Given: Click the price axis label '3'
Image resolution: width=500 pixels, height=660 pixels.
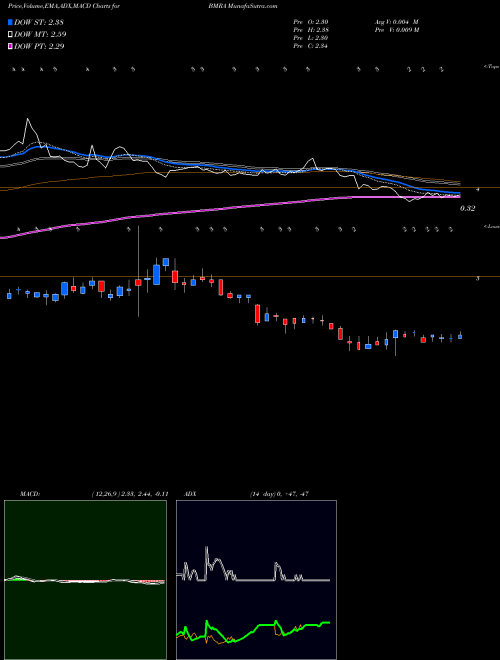Looking at the screenshot, I should (x=477, y=279).
